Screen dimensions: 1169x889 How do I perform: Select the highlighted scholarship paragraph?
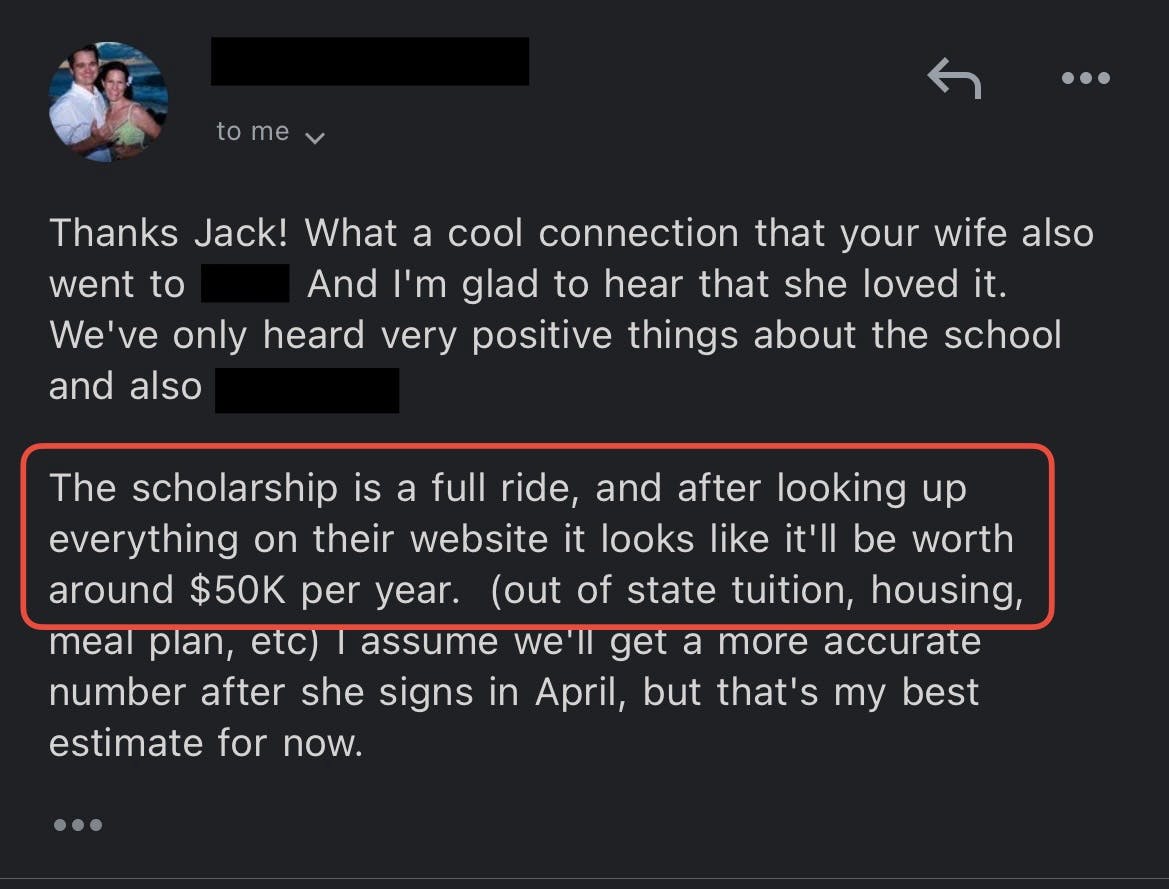[x=540, y=538]
